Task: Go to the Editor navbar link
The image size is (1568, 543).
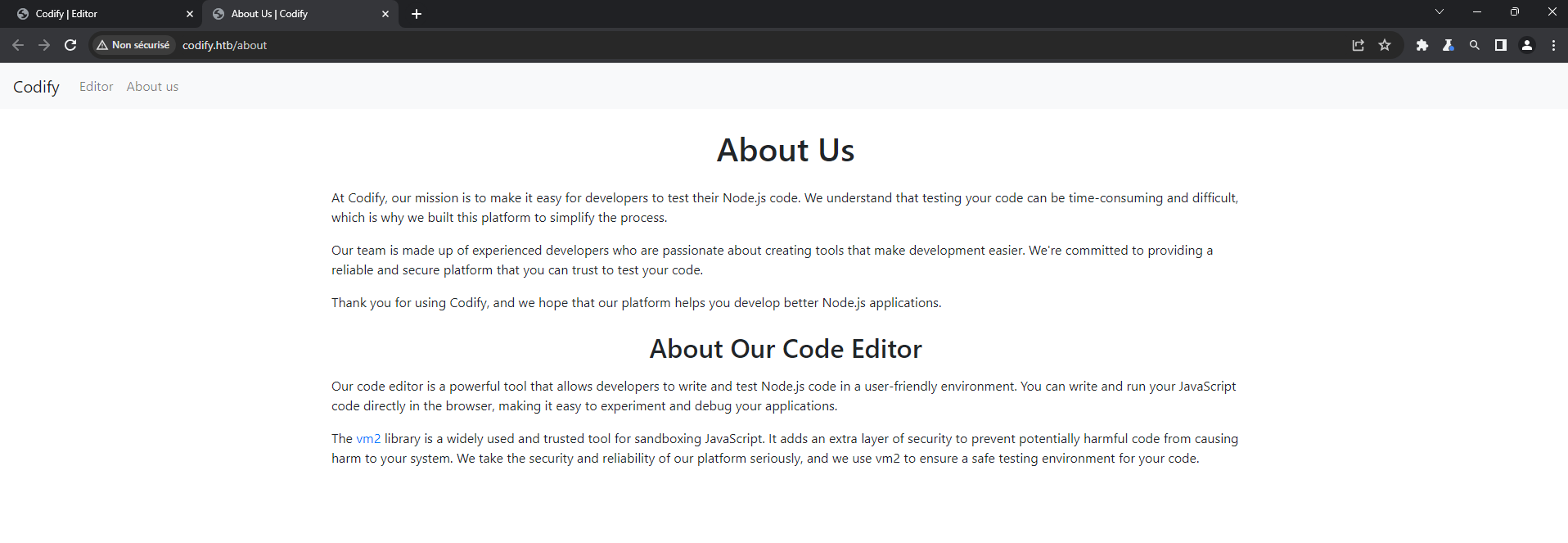Action: tap(96, 87)
